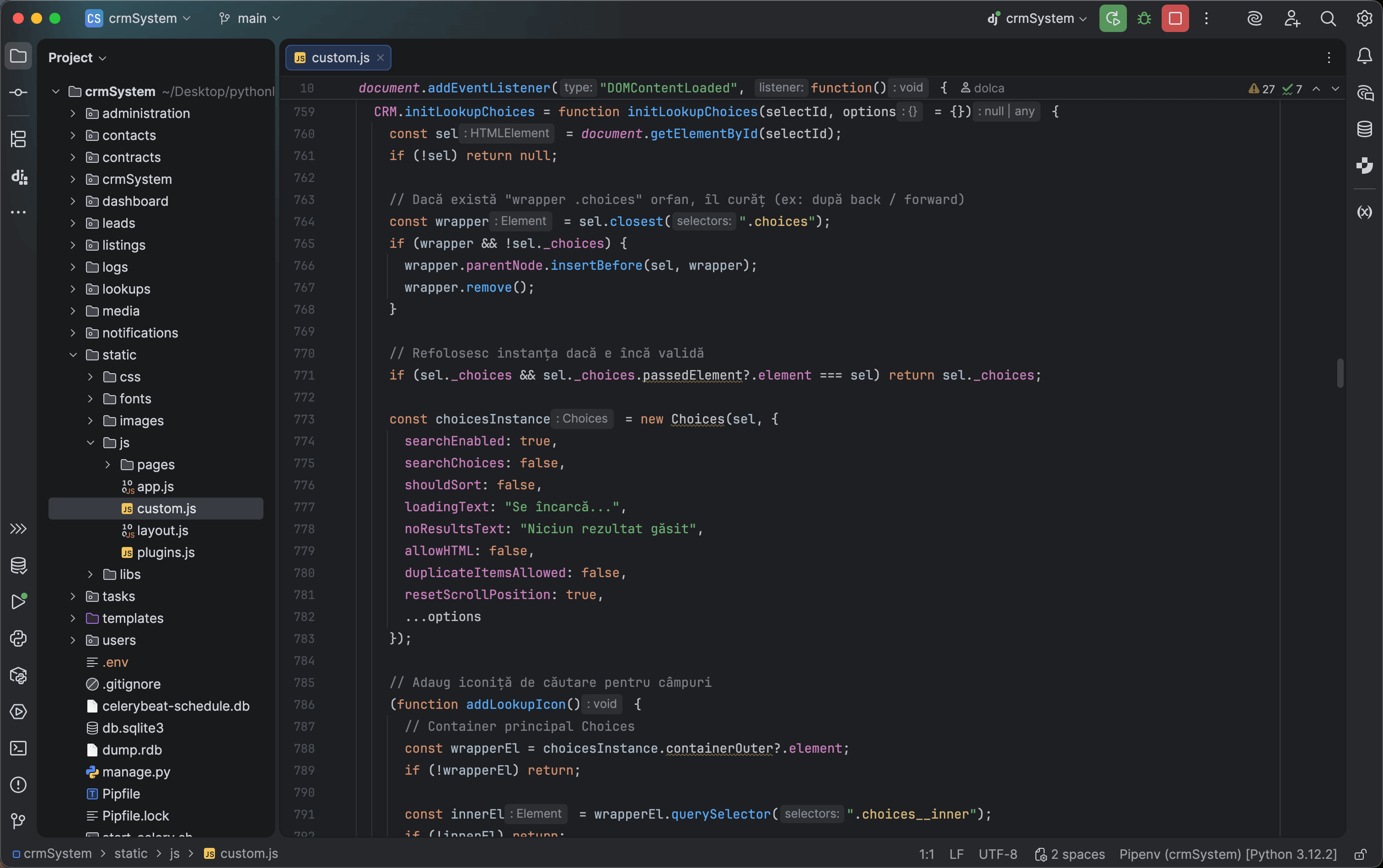Show the notifications bell panel
The height and width of the screenshot is (868, 1383).
point(1365,56)
